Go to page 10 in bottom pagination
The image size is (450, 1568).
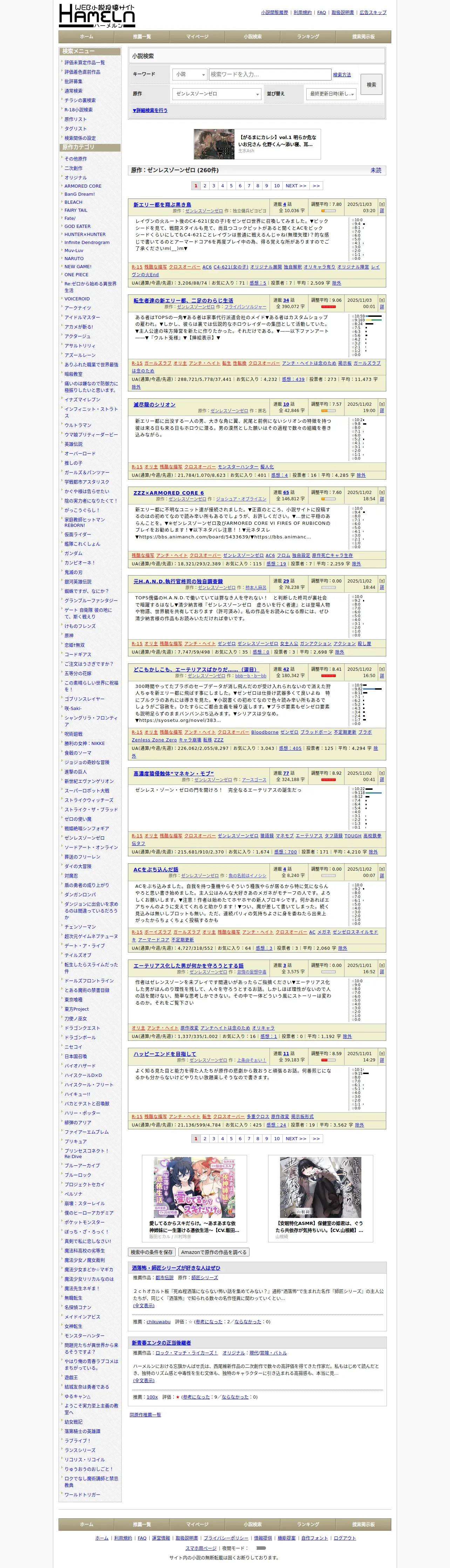click(277, 1138)
